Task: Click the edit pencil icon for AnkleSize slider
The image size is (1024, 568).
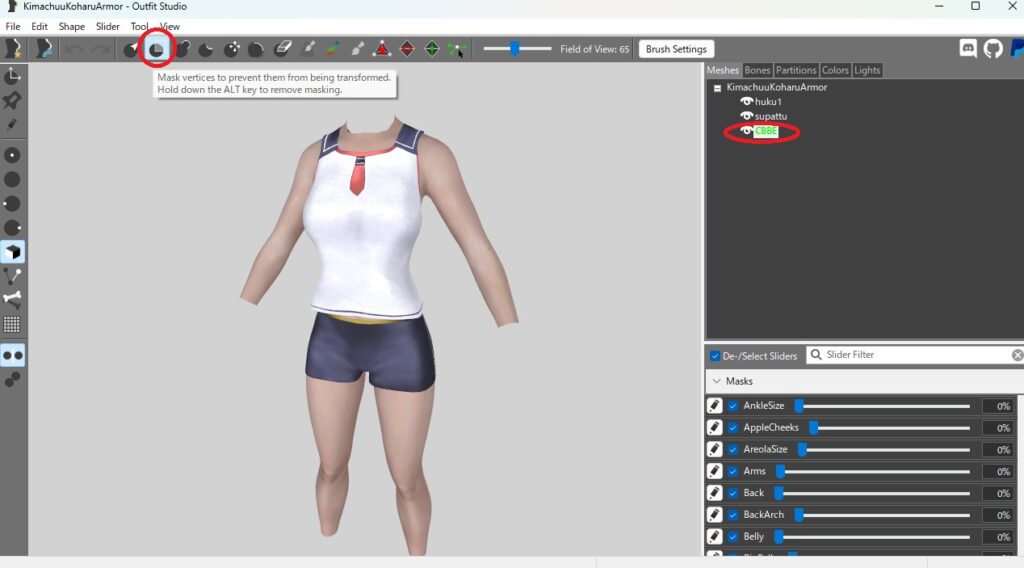Action: click(x=715, y=406)
